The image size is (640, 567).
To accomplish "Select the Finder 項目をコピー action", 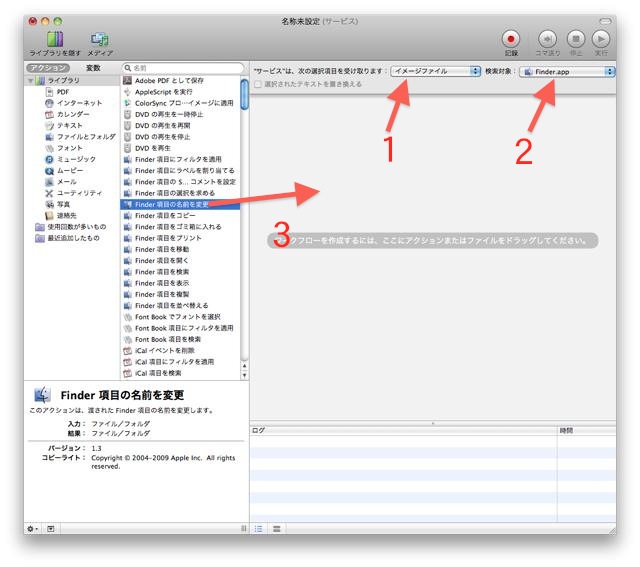I will click(x=164, y=216).
